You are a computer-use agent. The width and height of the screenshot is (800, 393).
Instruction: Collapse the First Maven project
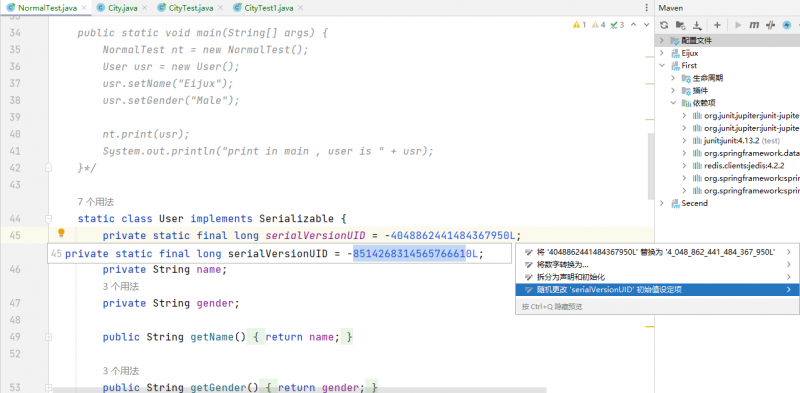tap(662, 65)
